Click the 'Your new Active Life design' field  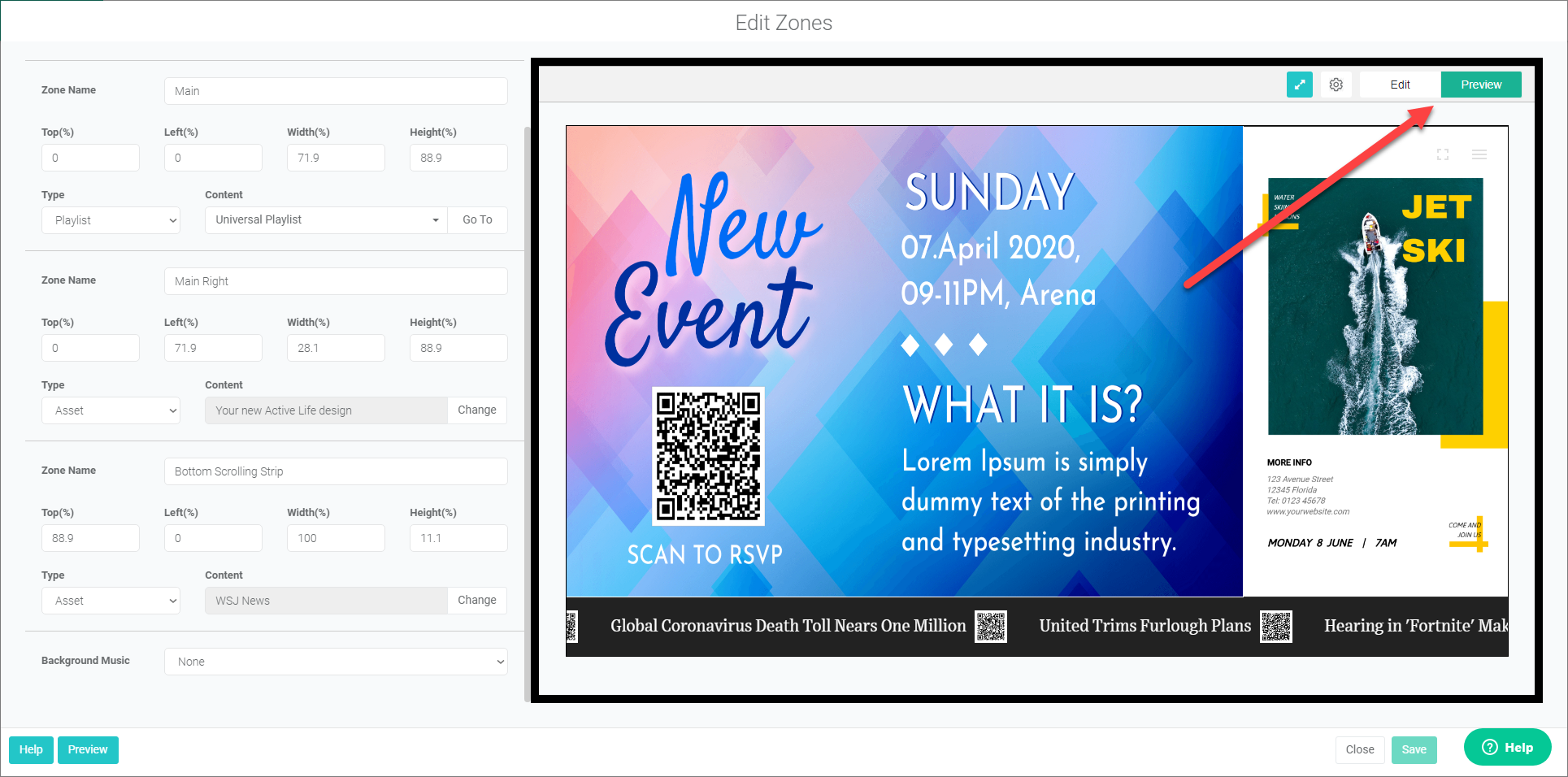[x=326, y=410]
